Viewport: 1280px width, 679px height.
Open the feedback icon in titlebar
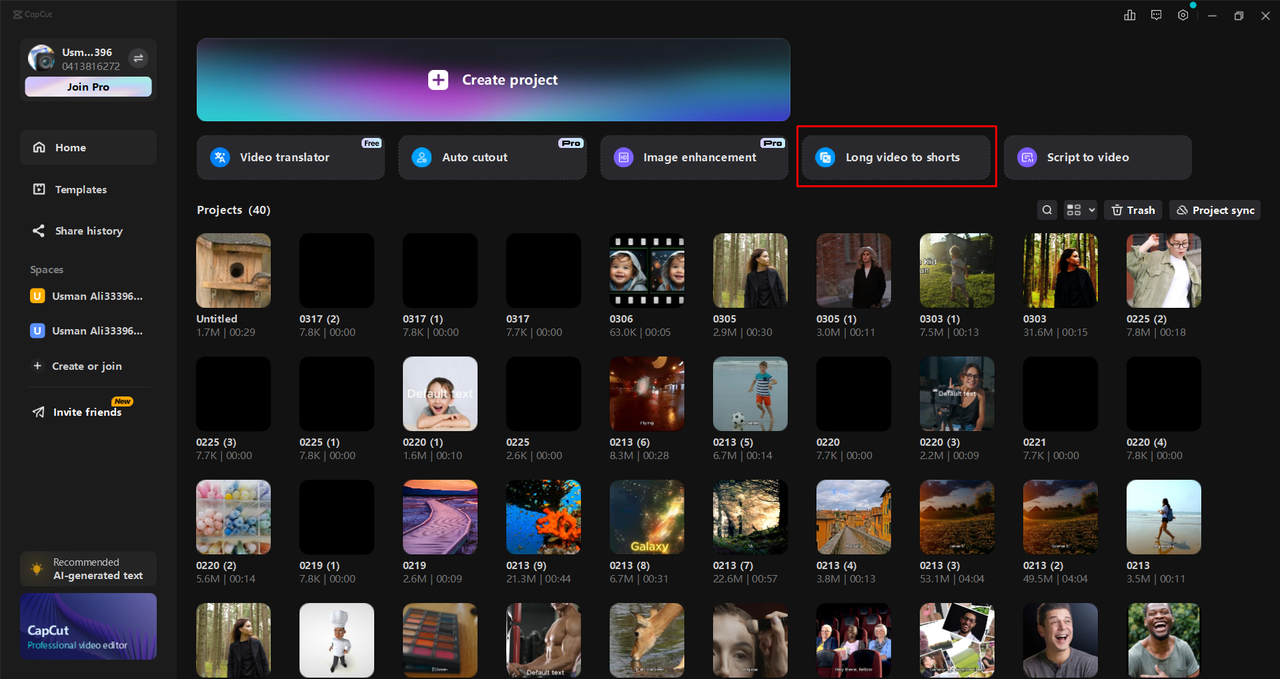(1156, 15)
